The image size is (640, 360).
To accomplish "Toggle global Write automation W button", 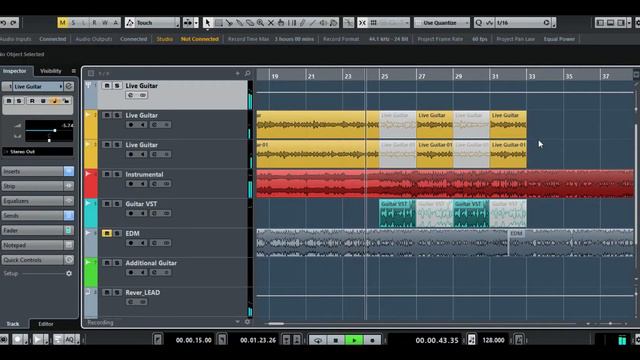I will [x=105, y=23].
